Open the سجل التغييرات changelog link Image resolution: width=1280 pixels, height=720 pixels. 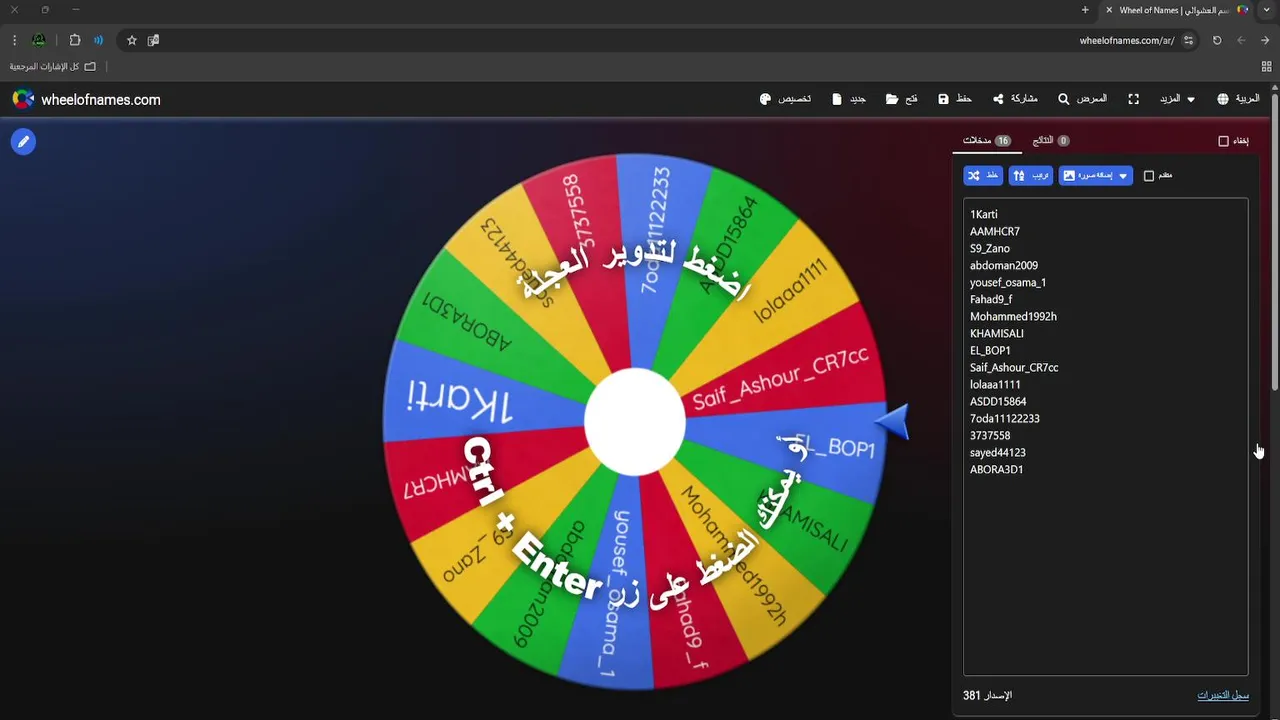1223,695
